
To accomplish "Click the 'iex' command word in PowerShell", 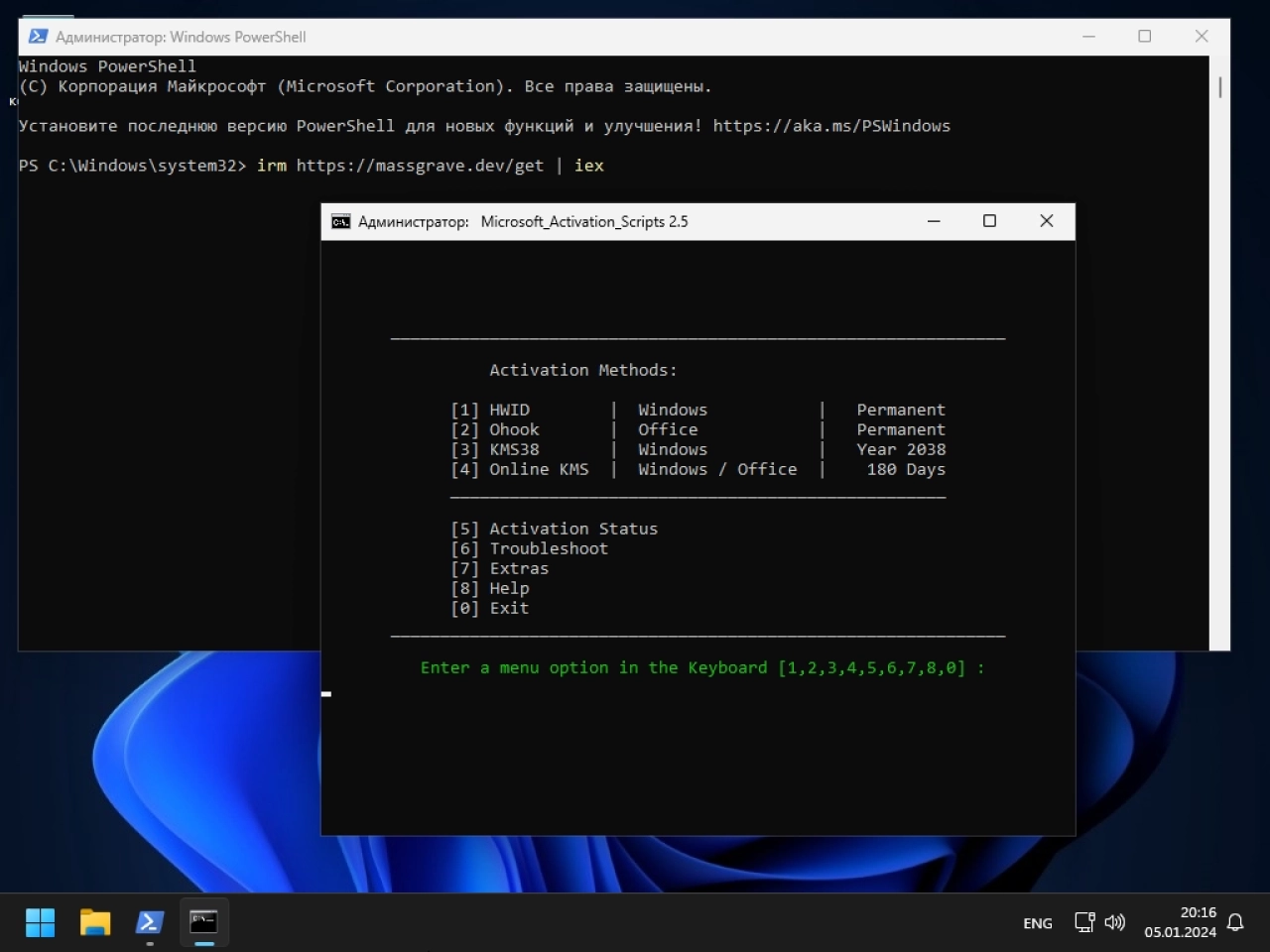I will coord(588,166).
